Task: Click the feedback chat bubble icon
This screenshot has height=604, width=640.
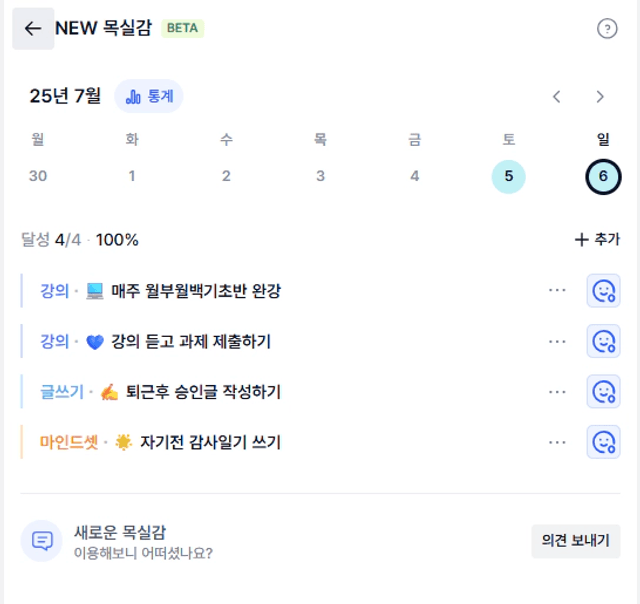Action: coord(42,541)
